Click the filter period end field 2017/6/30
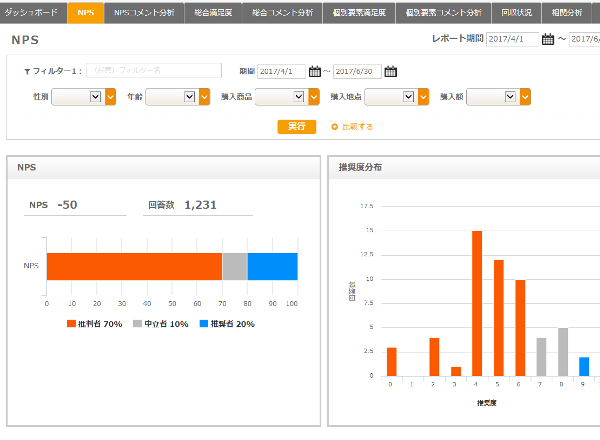Viewport: 600px width, 440px height. click(x=357, y=72)
